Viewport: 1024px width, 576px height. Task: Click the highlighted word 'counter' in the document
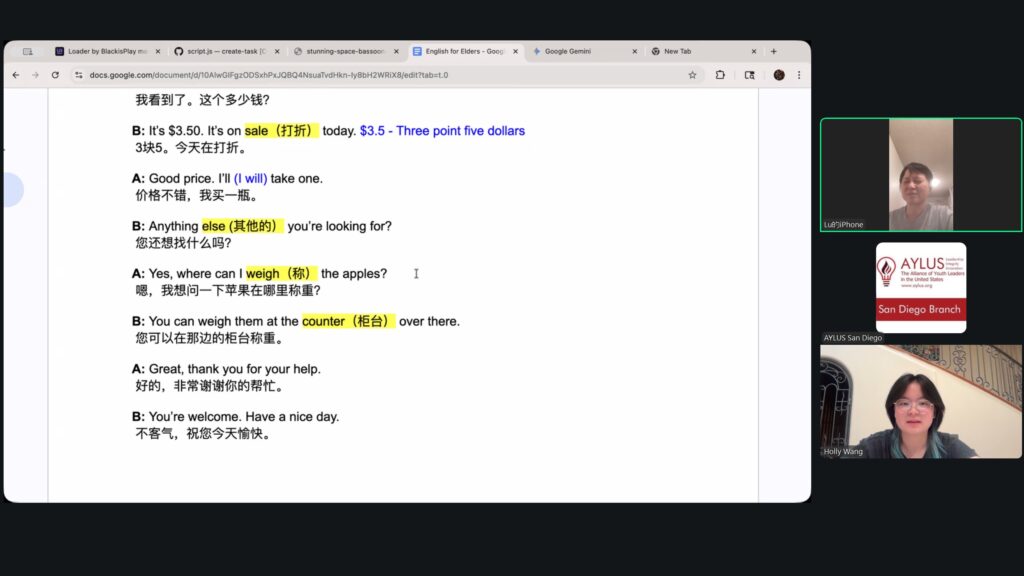coord(323,322)
